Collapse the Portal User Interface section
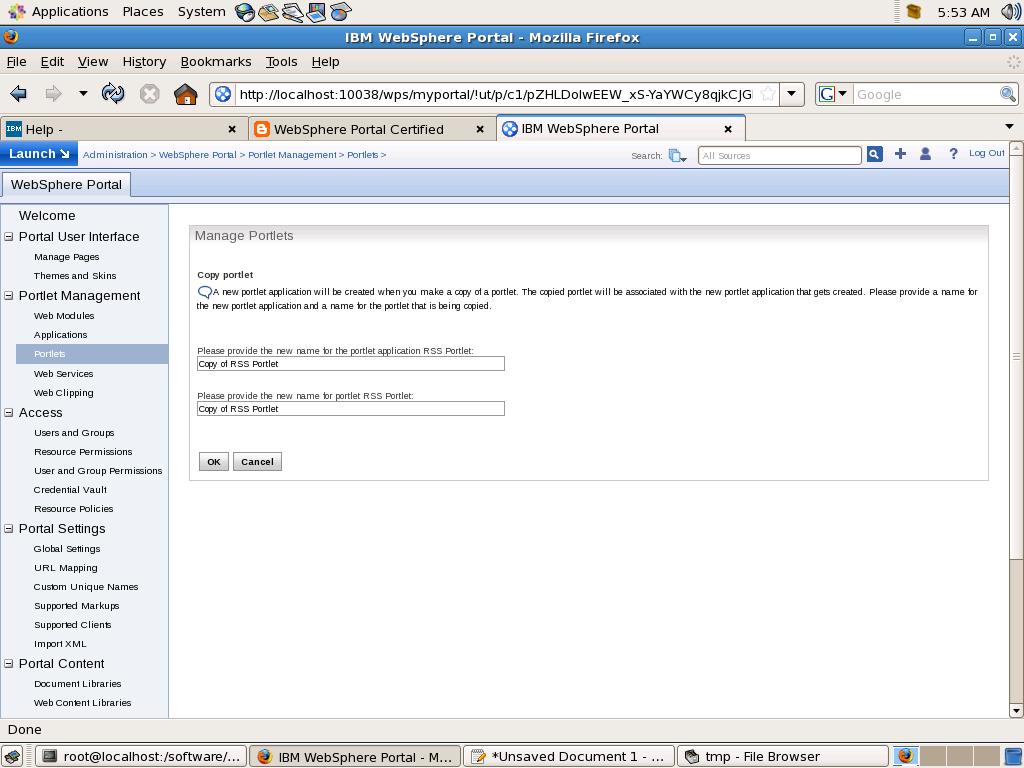1024x768 pixels. click(9, 236)
